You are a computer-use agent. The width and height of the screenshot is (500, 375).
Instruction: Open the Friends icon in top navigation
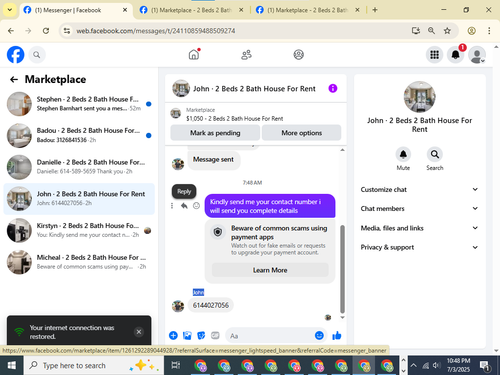tap(246, 55)
